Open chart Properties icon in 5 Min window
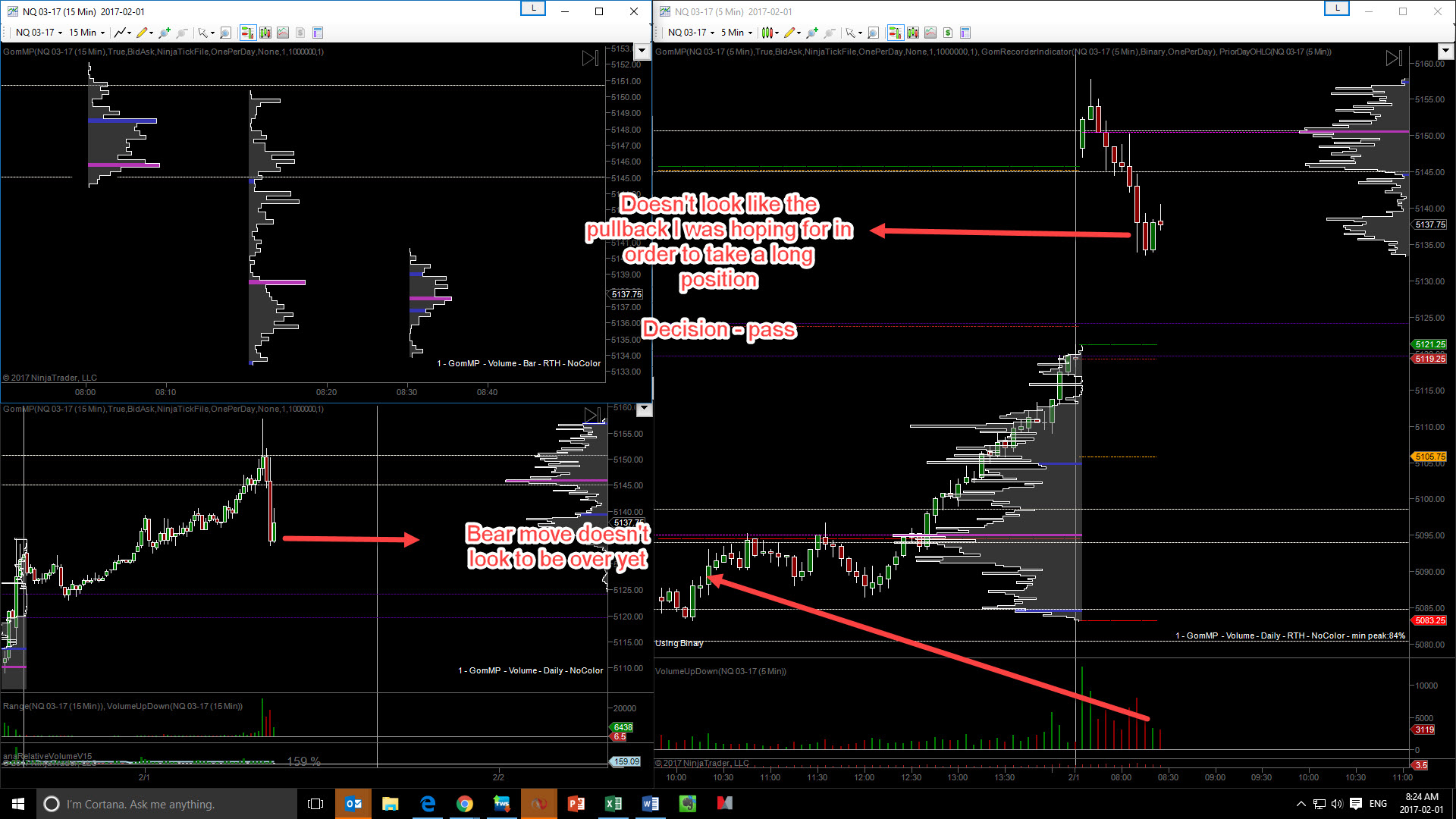1456x819 pixels. (x=965, y=33)
